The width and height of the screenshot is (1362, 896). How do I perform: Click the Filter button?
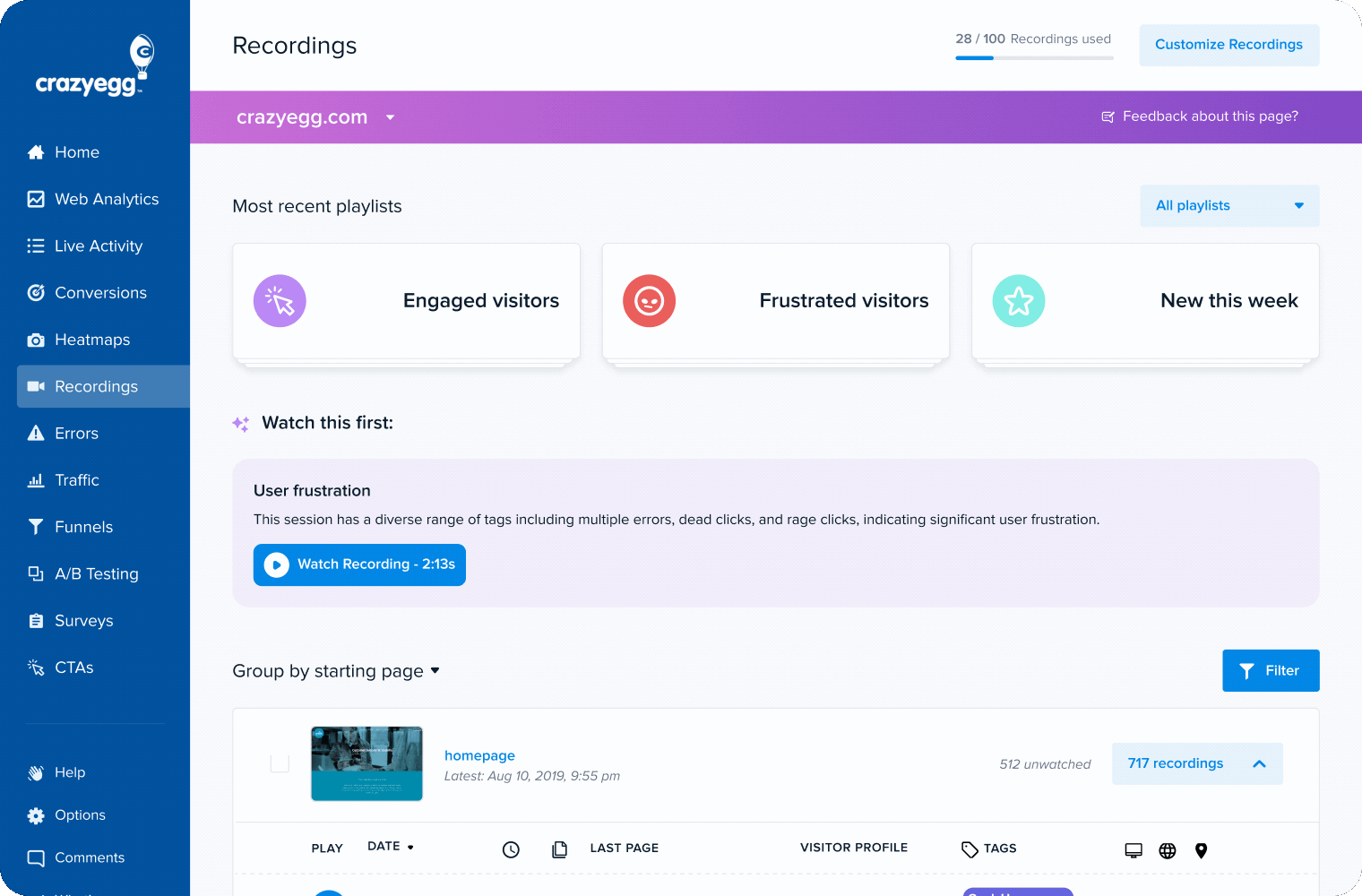pos(1271,670)
